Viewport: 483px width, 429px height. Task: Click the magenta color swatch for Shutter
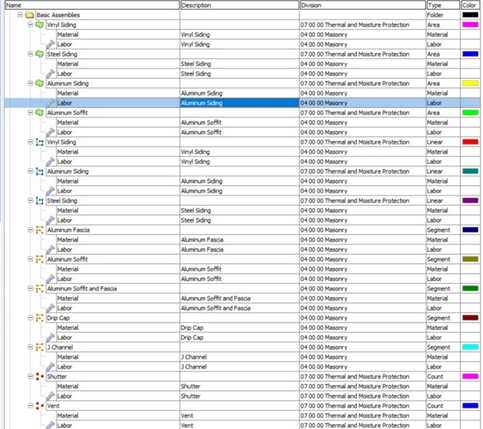click(x=470, y=377)
